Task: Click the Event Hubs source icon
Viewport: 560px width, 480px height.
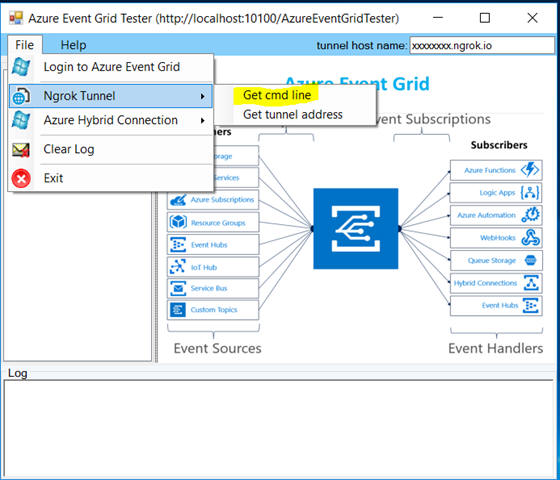Action: click(x=178, y=245)
